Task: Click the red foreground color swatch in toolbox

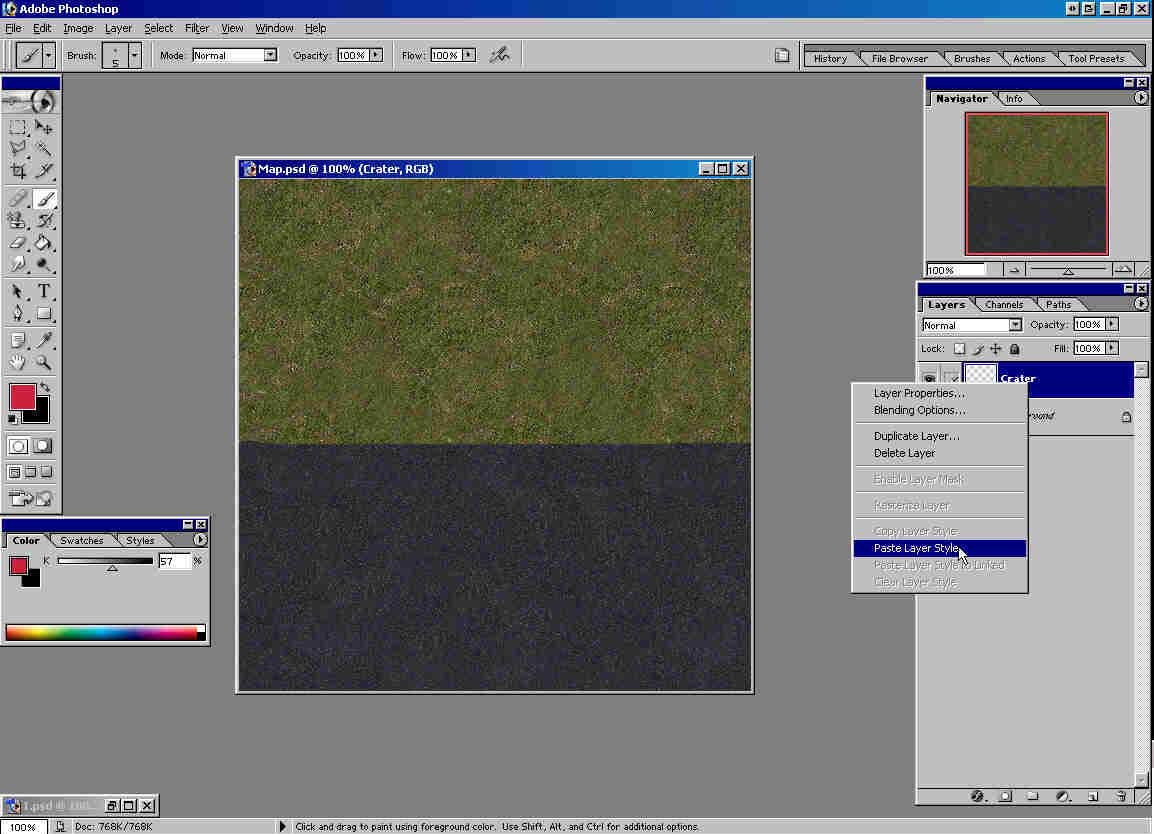Action: pyautogui.click(x=22, y=396)
